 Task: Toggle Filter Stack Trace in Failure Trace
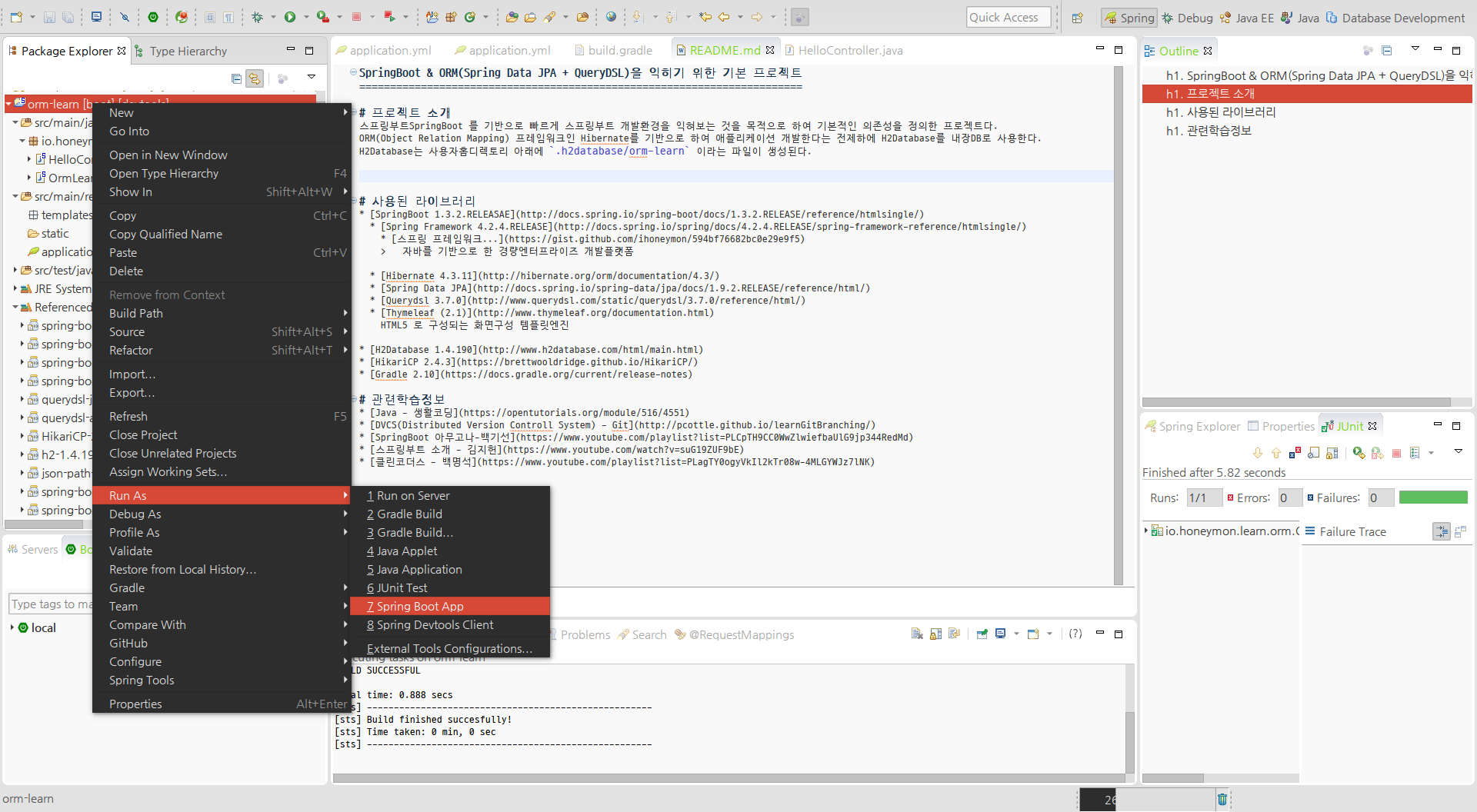(x=1441, y=531)
